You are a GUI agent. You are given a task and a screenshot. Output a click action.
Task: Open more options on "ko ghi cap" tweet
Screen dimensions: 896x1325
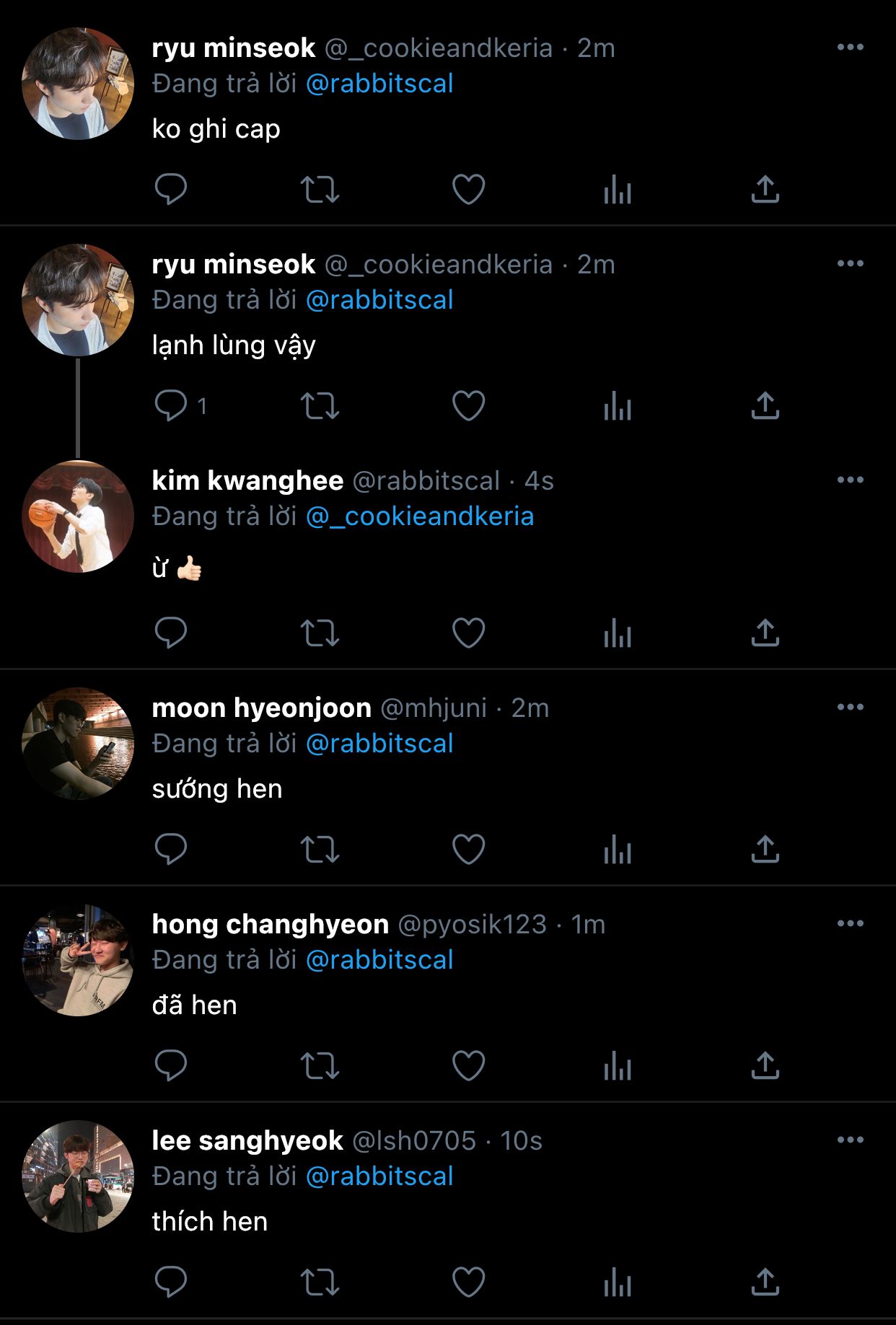[x=850, y=48]
